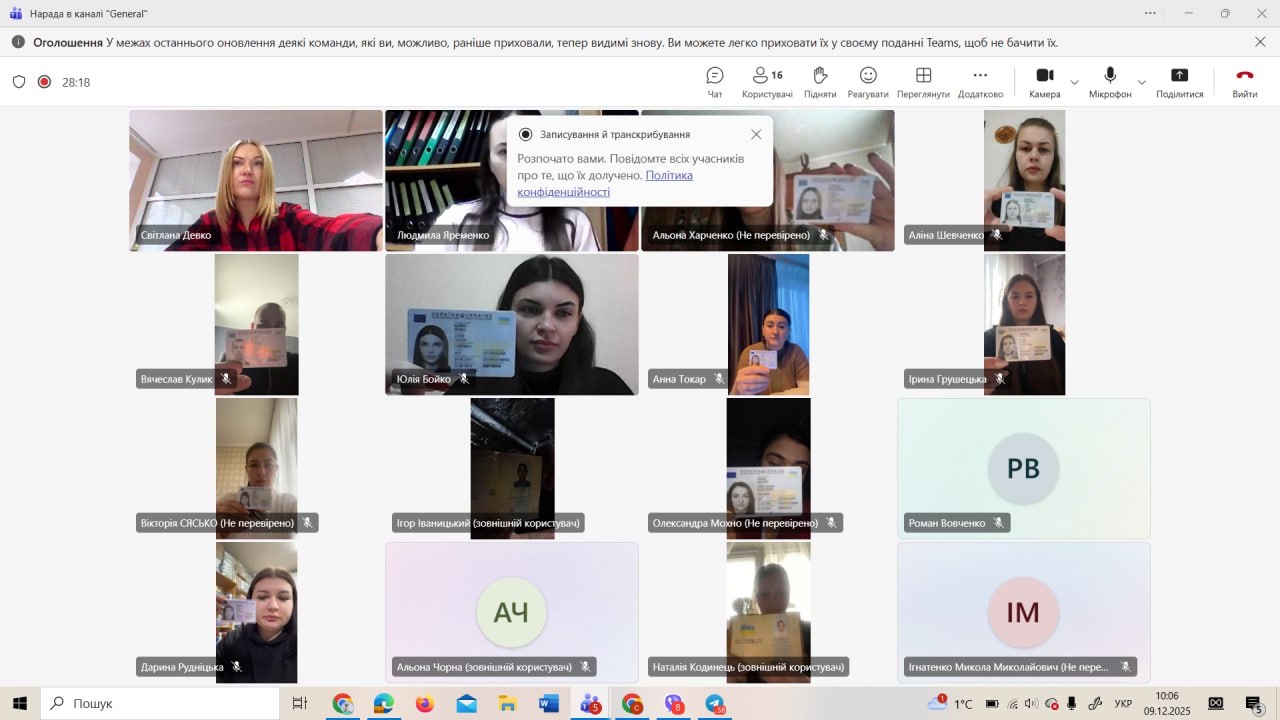
Task: Click the Windows Пошук search box
Action: (160, 704)
